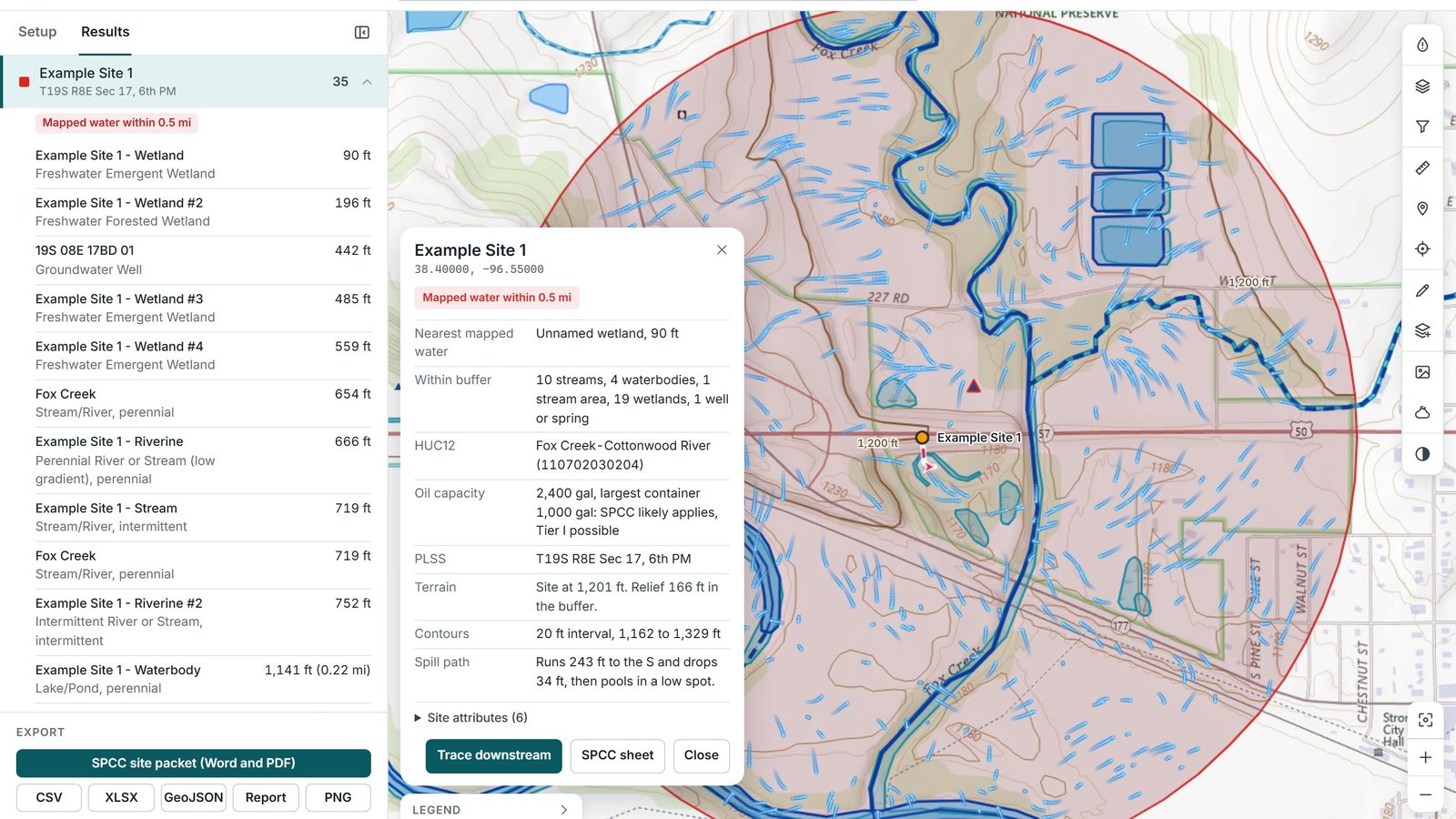Select Example Site 1 - Waterbody row
Screen dimensions: 1456x819
click(203, 679)
